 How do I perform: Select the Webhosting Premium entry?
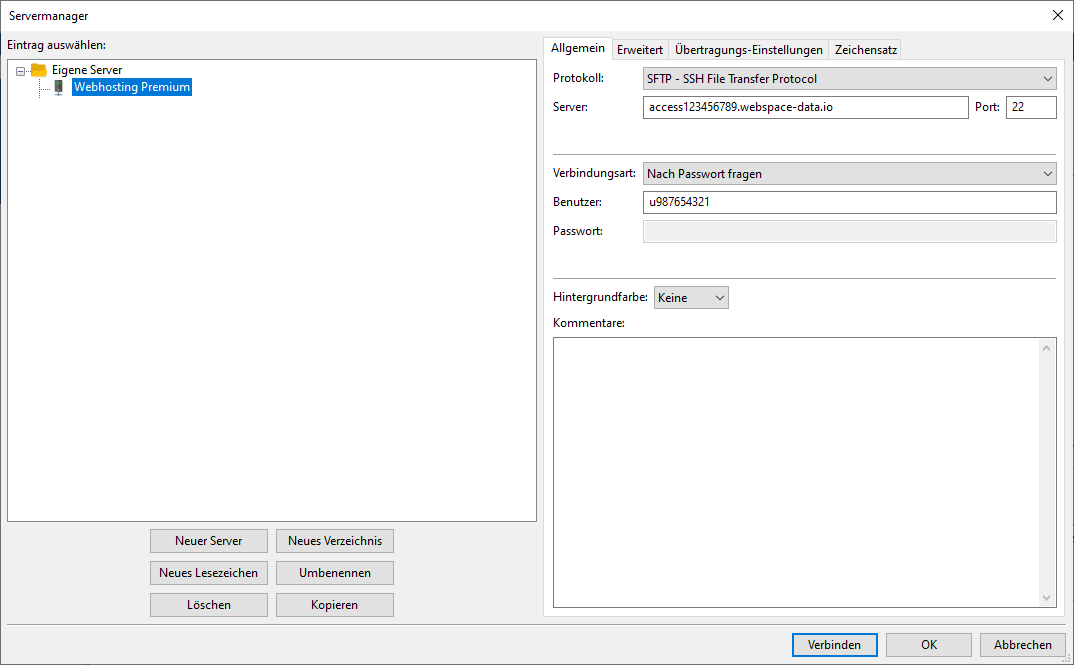(132, 87)
